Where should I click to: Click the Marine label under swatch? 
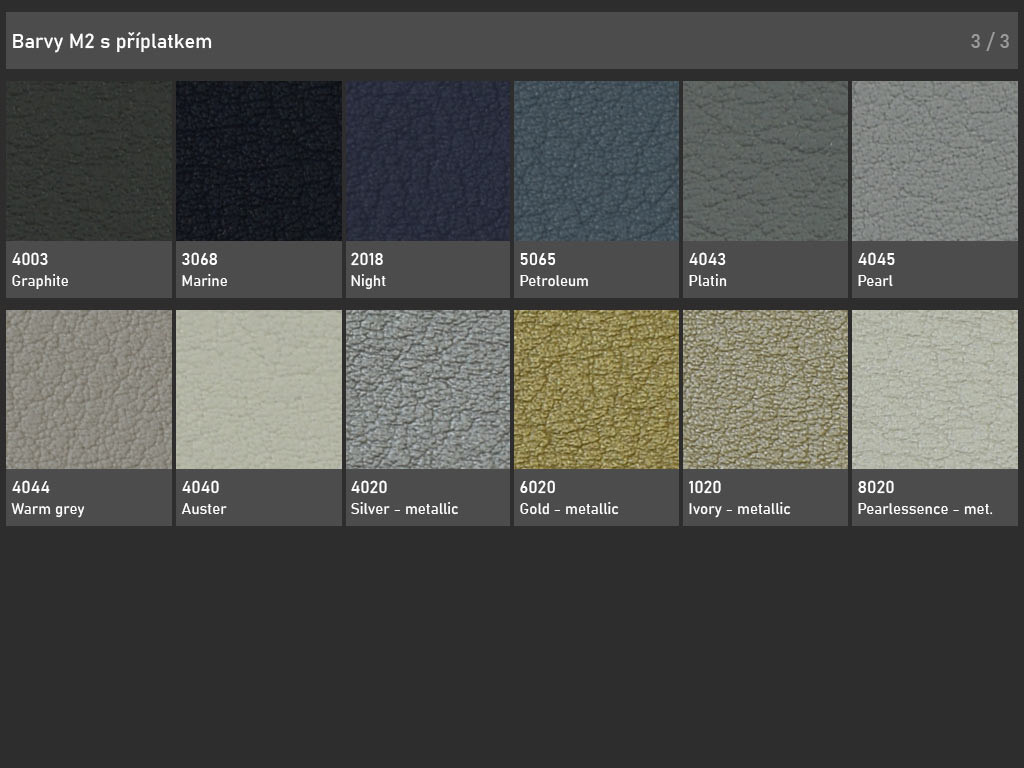[x=204, y=281]
